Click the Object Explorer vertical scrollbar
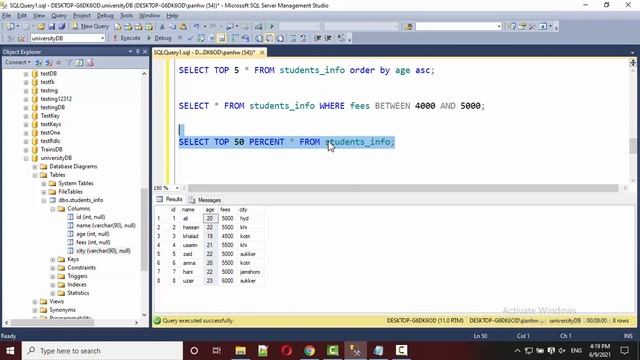 pyautogui.click(x=144, y=230)
